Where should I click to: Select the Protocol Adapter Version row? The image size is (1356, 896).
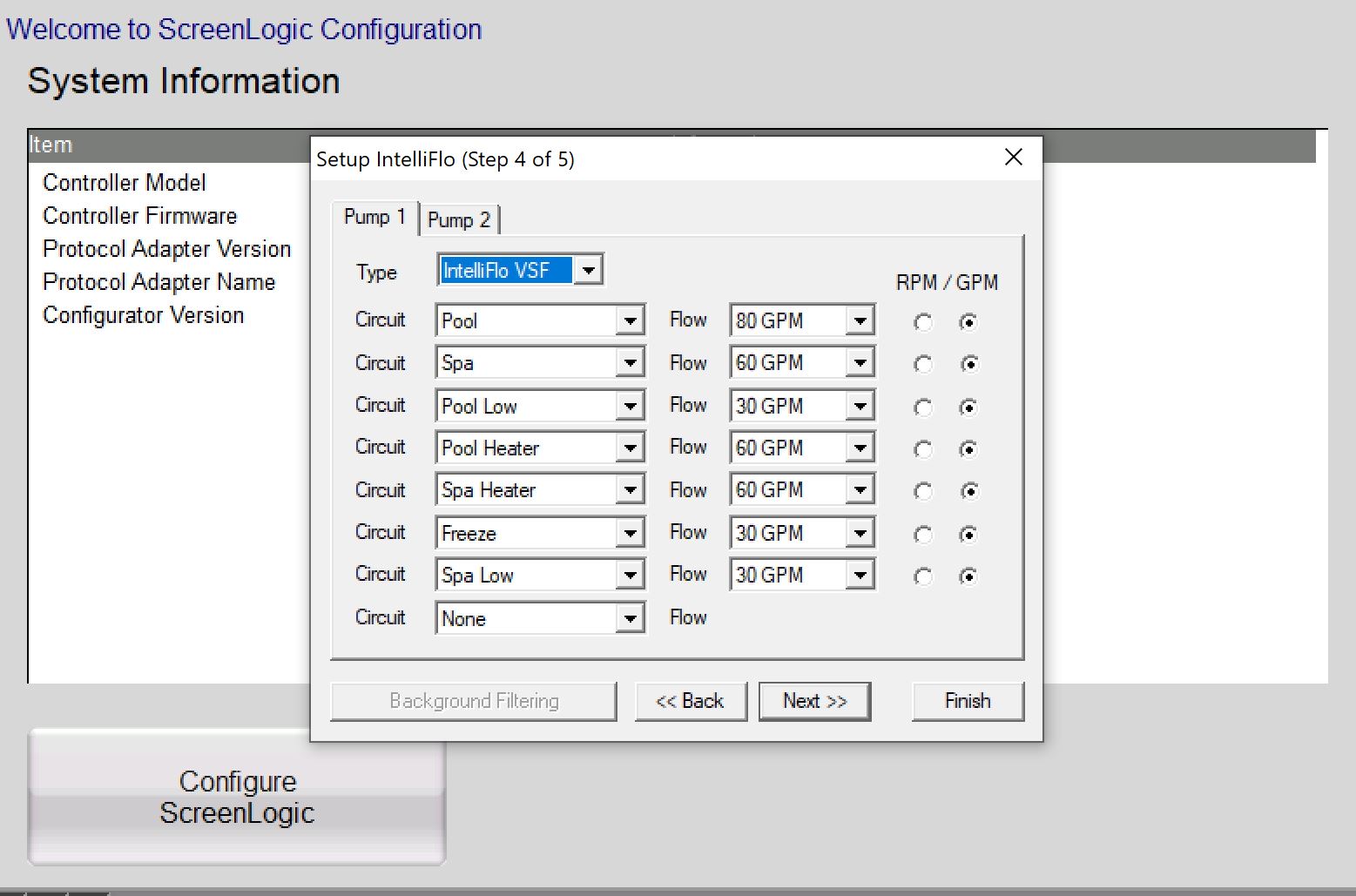(x=167, y=249)
